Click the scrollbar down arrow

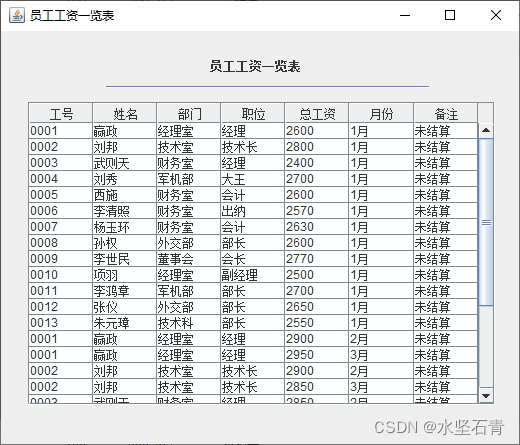coord(486,396)
